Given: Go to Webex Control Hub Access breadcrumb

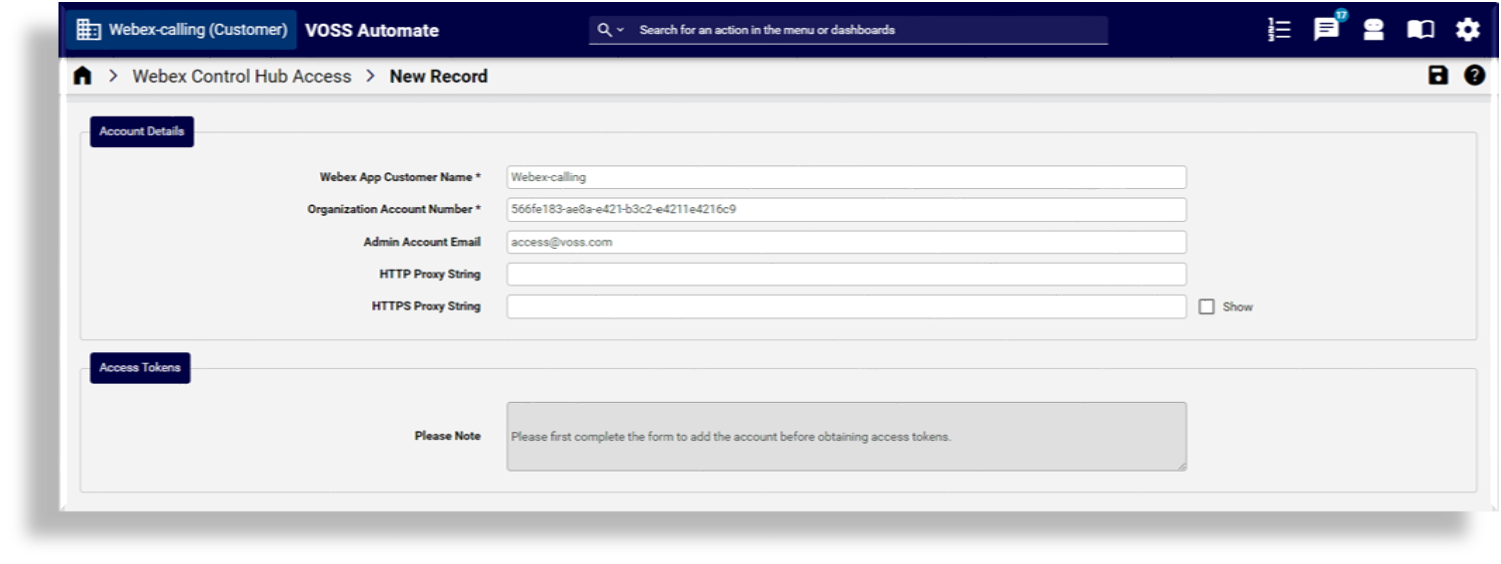Looking at the screenshot, I should [242, 76].
